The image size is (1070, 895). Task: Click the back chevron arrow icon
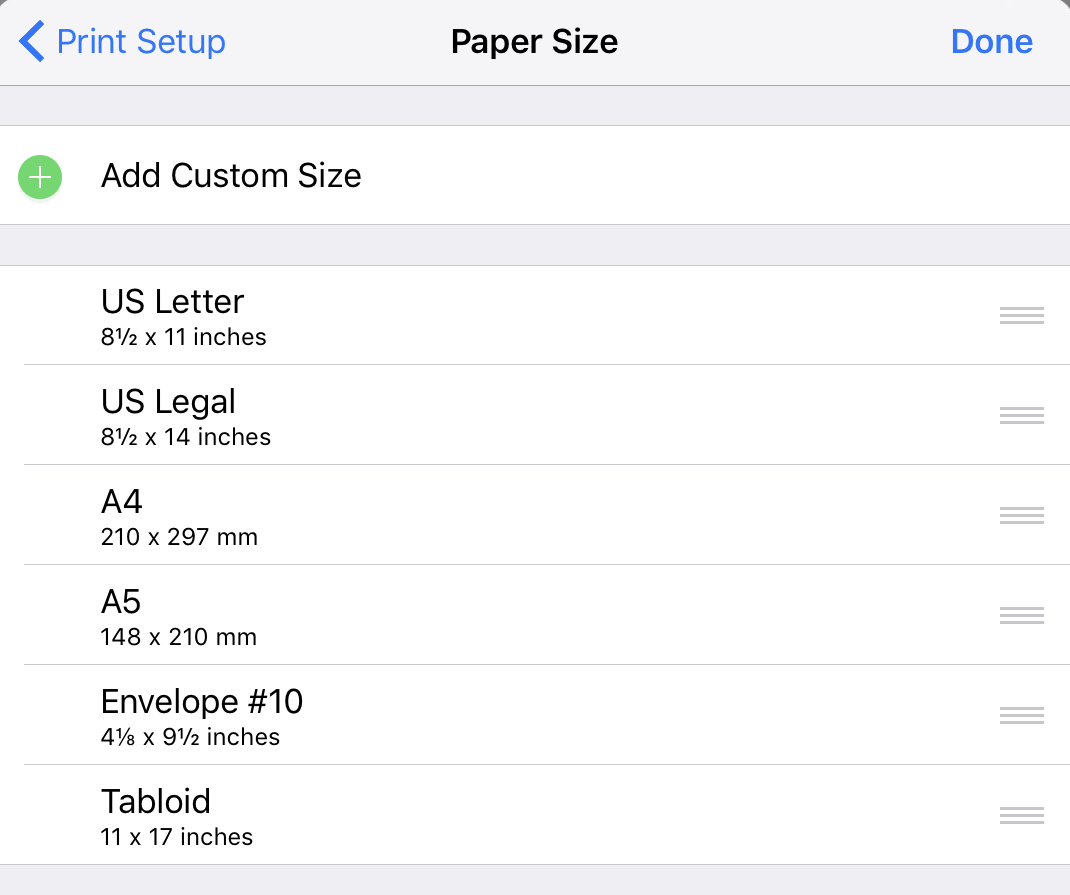31,41
